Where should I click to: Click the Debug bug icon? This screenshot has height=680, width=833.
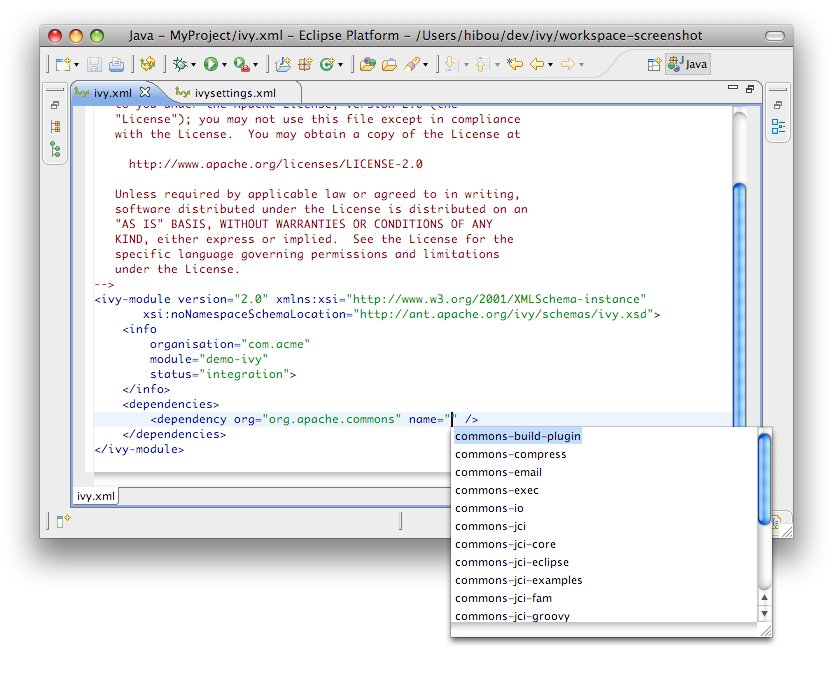pos(180,65)
